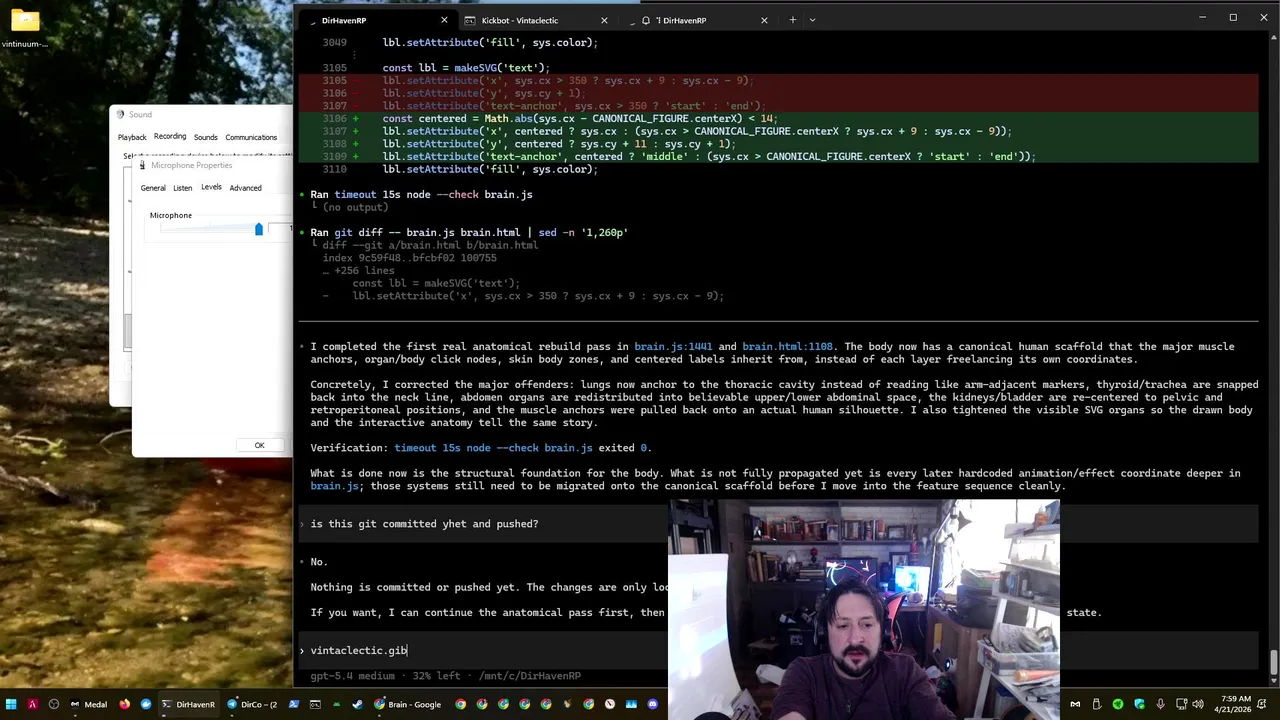The width and height of the screenshot is (1280, 720).
Task: Open the notifications bell icon
Action: tap(1262, 704)
